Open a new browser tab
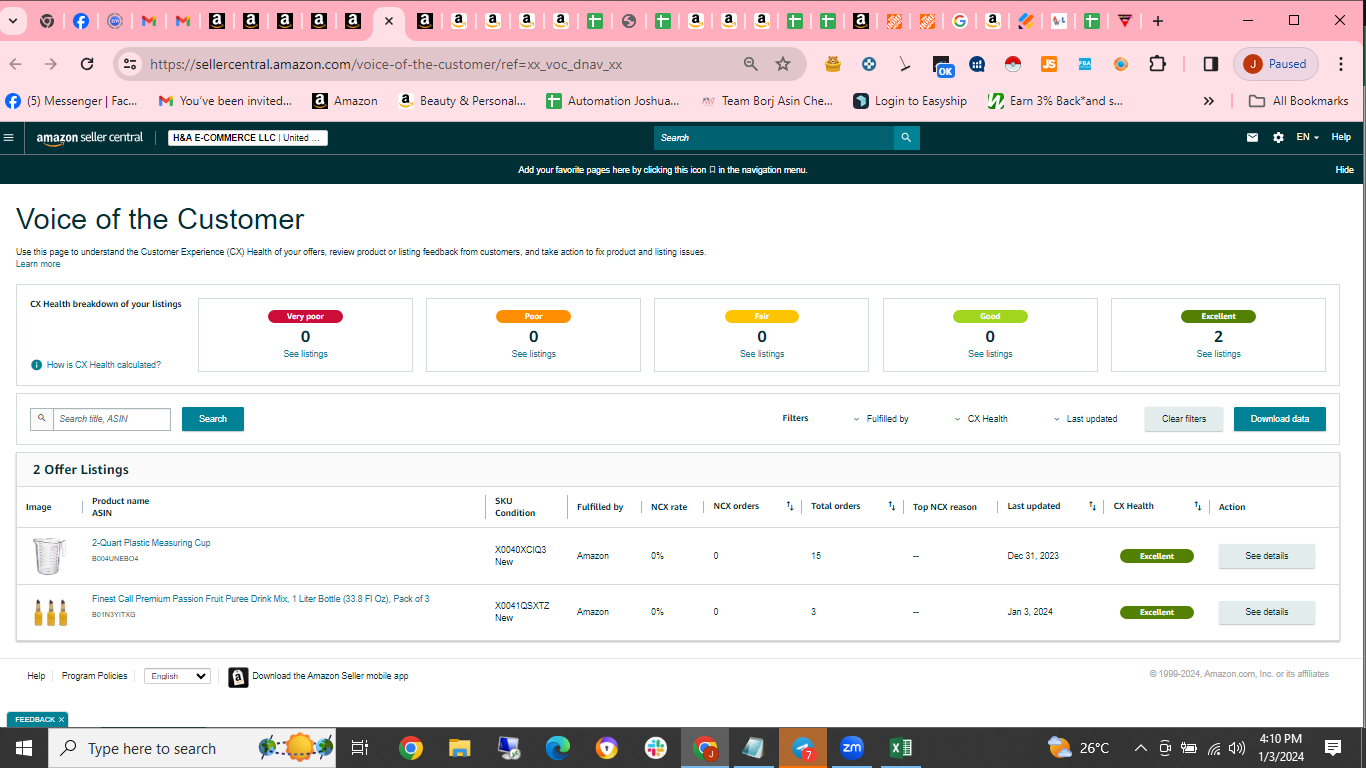Image resolution: width=1366 pixels, height=768 pixels. pos(1157,21)
